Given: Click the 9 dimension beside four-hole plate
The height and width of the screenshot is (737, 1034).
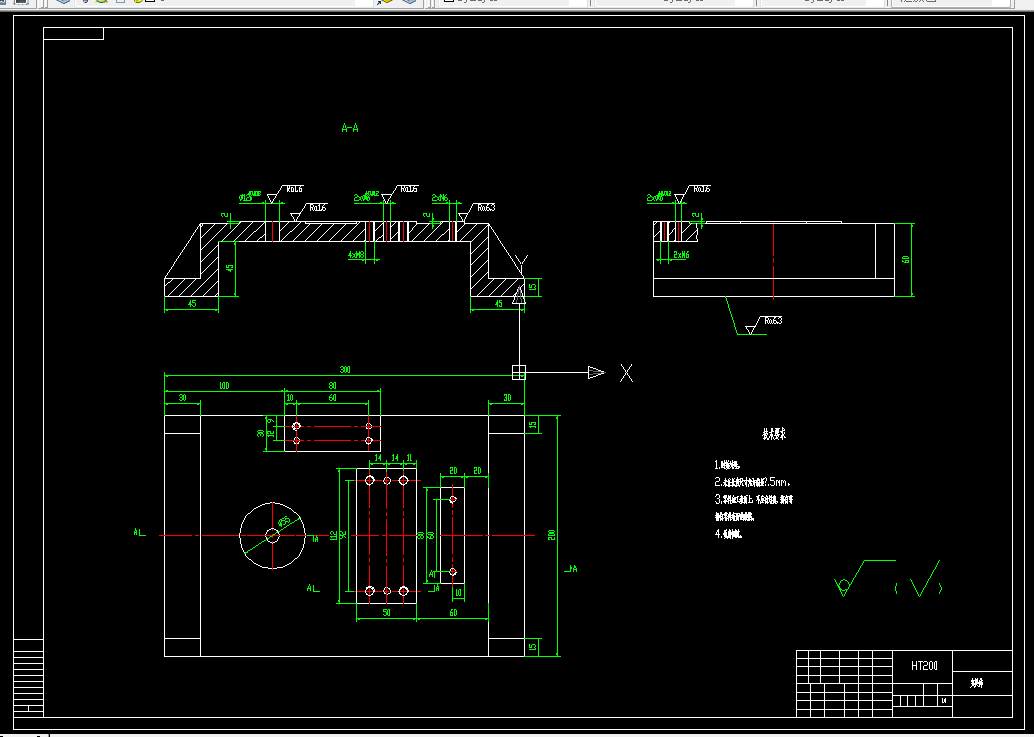Looking at the screenshot, I should pos(270,421).
